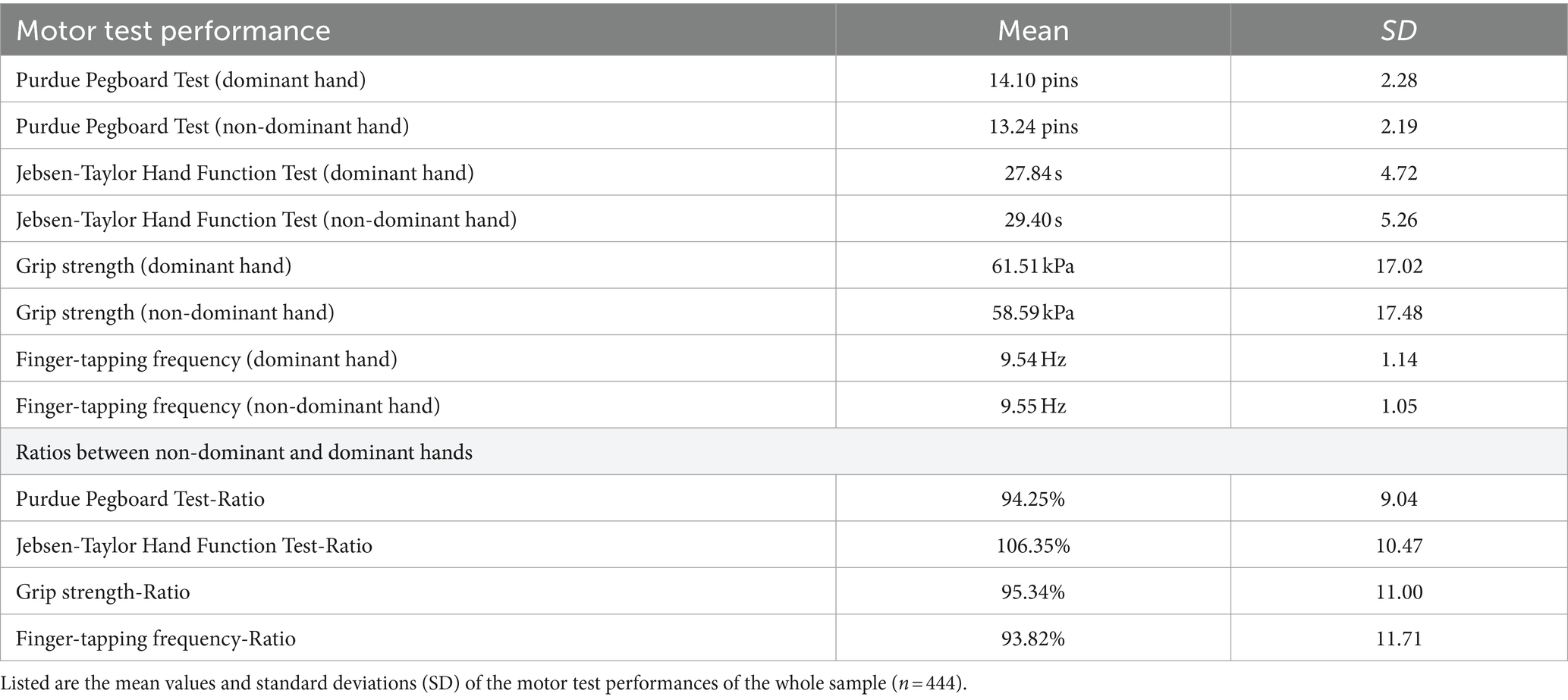The width and height of the screenshot is (1568, 700).
Task: Select the Mean column header
Action: tap(1032, 30)
